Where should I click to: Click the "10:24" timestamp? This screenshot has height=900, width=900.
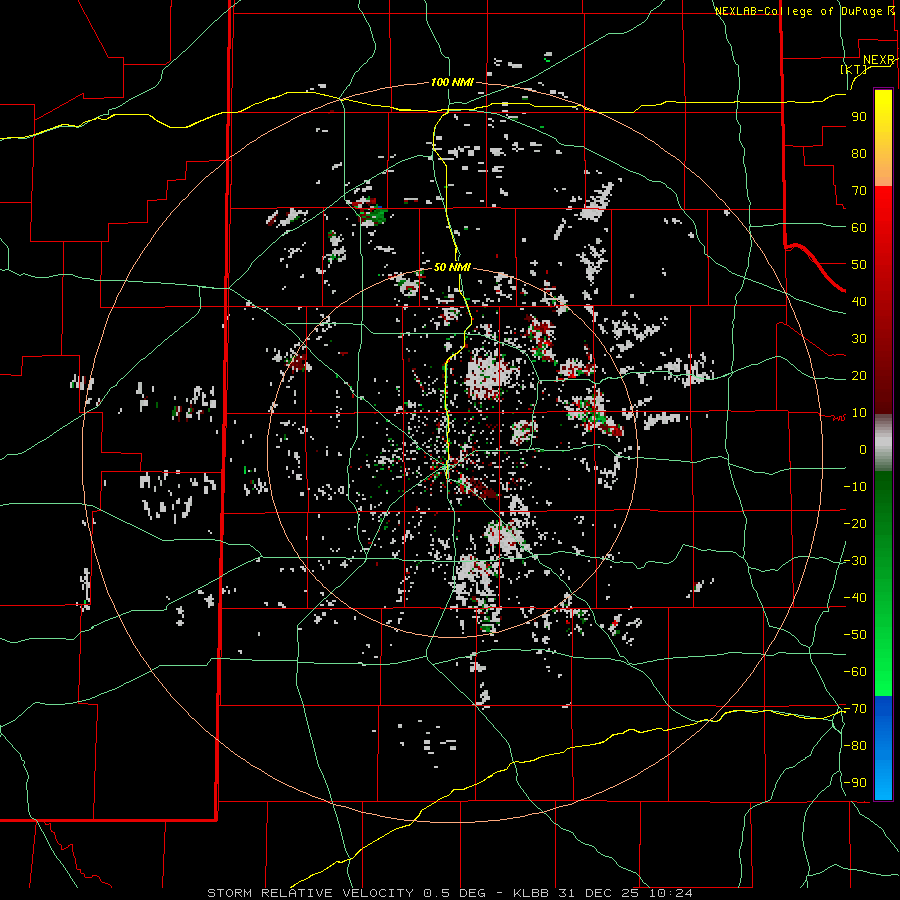tap(671, 893)
